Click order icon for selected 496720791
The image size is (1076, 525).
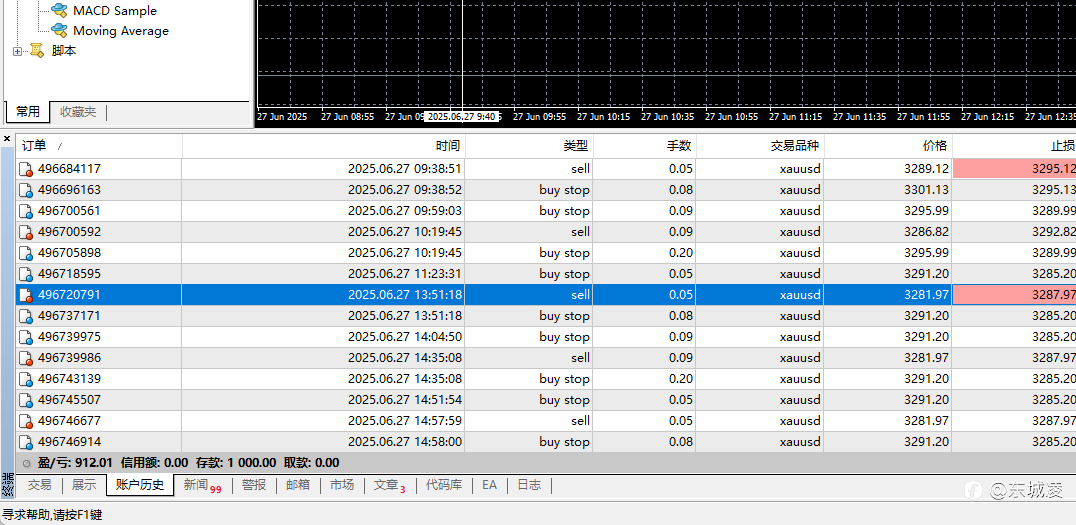(x=26, y=295)
